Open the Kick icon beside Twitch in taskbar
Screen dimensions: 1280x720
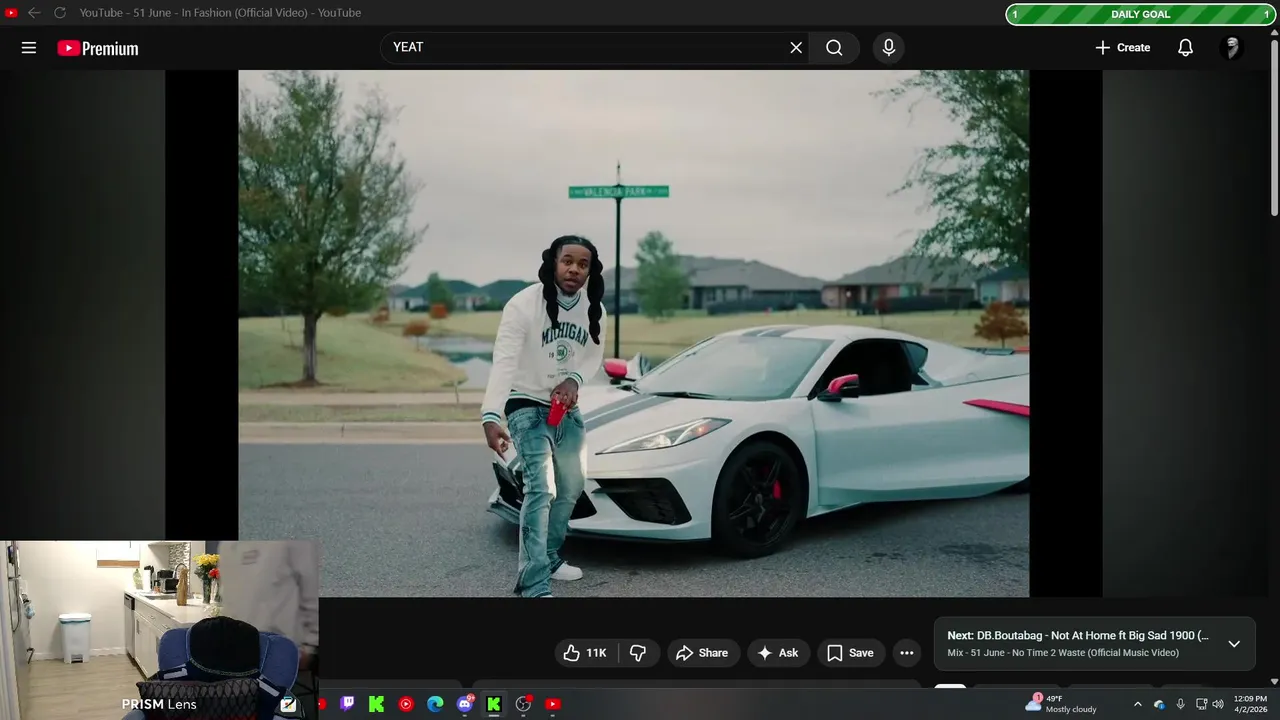(376, 704)
